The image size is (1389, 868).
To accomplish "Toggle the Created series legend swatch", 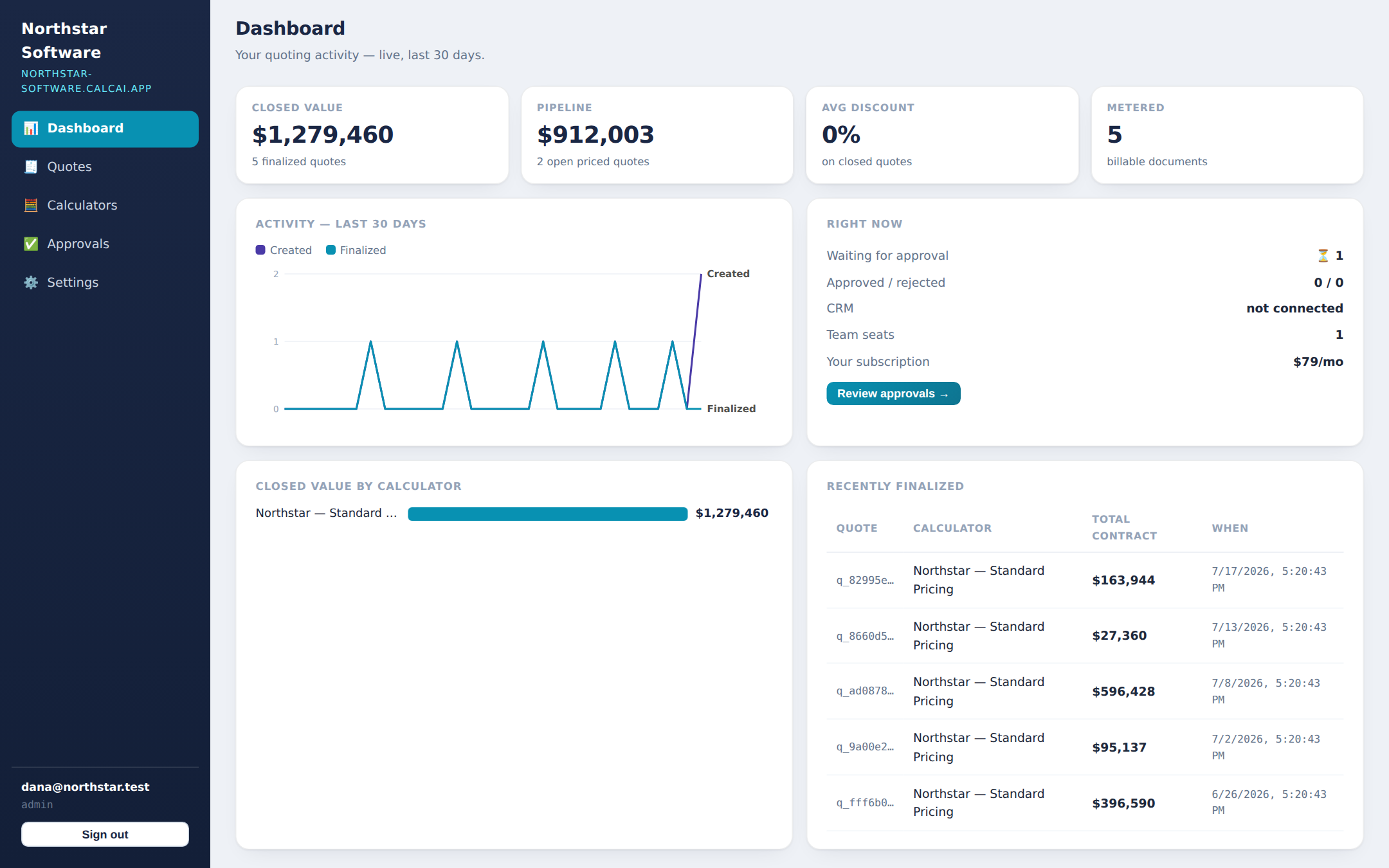I will [x=260, y=250].
